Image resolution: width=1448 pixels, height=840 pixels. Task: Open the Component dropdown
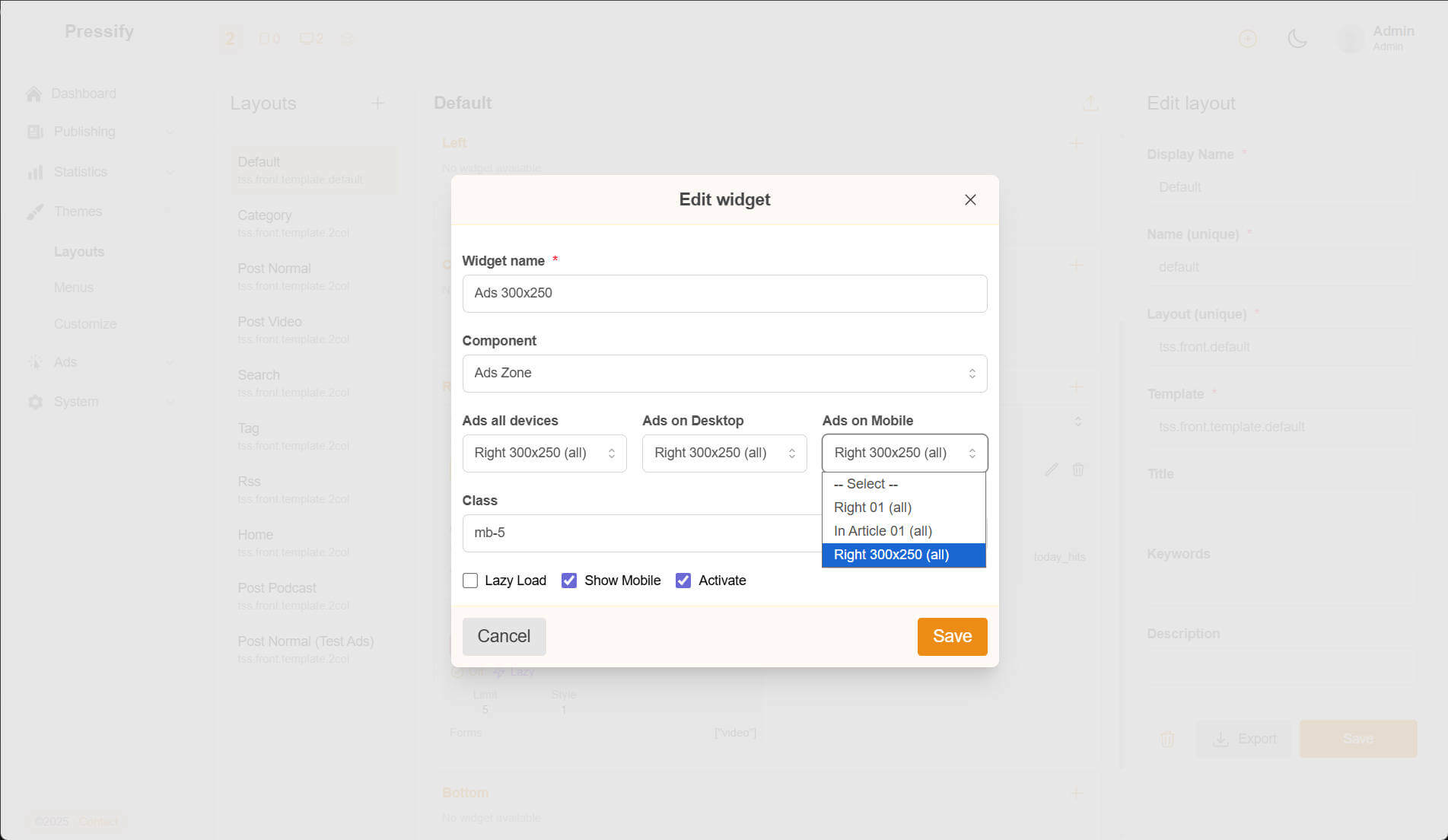pyautogui.click(x=724, y=374)
